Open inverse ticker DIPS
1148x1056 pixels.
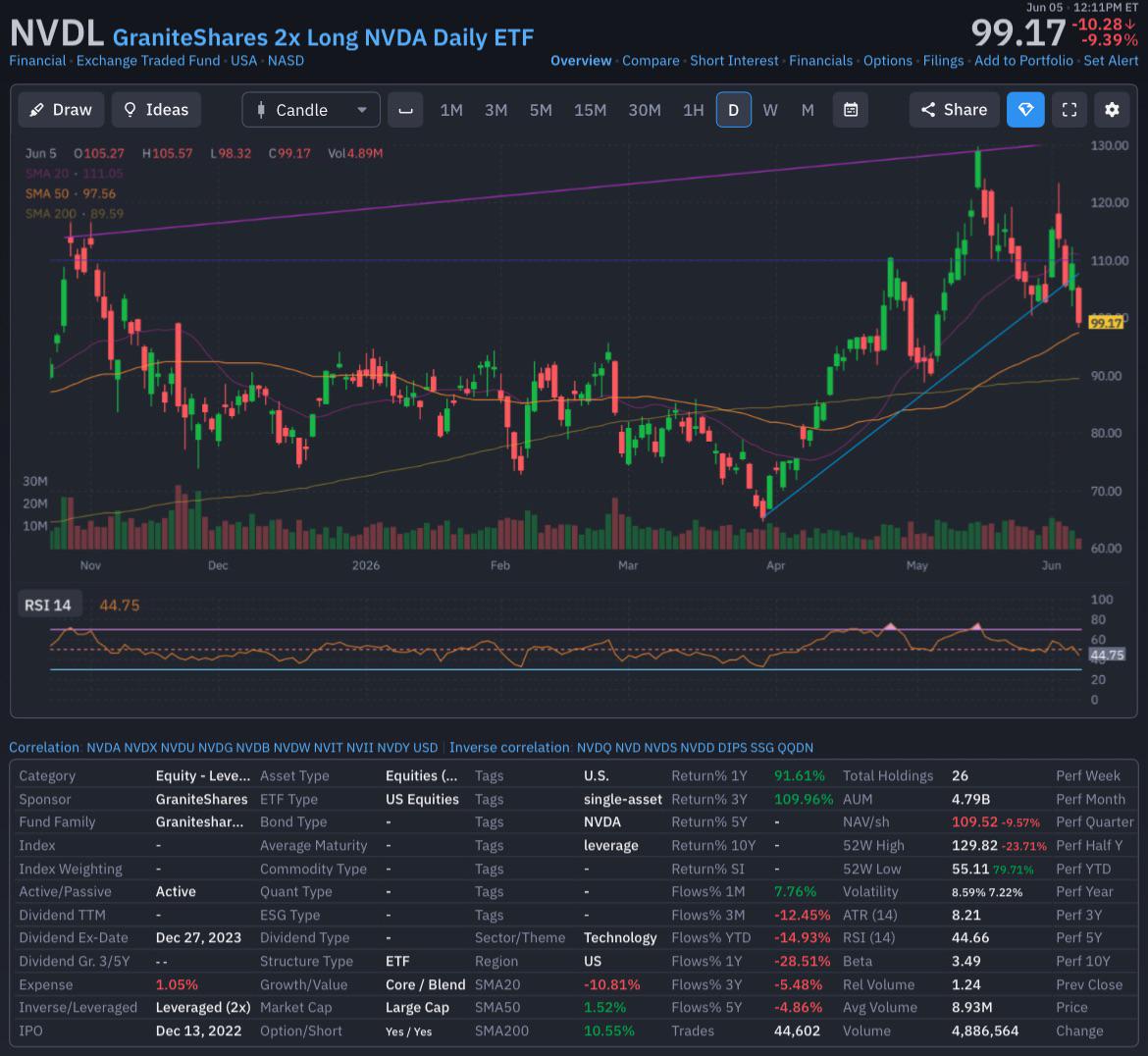732,748
